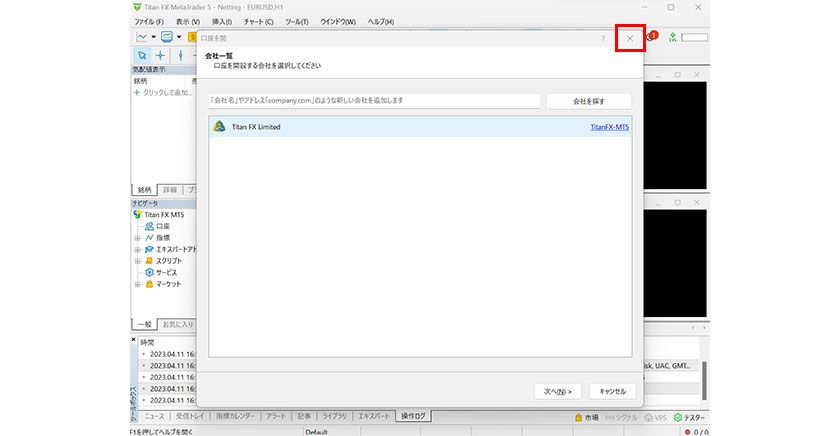This screenshot has height=436, width=840.
Task: Open the 挿入(I) menu
Action: pos(222,22)
